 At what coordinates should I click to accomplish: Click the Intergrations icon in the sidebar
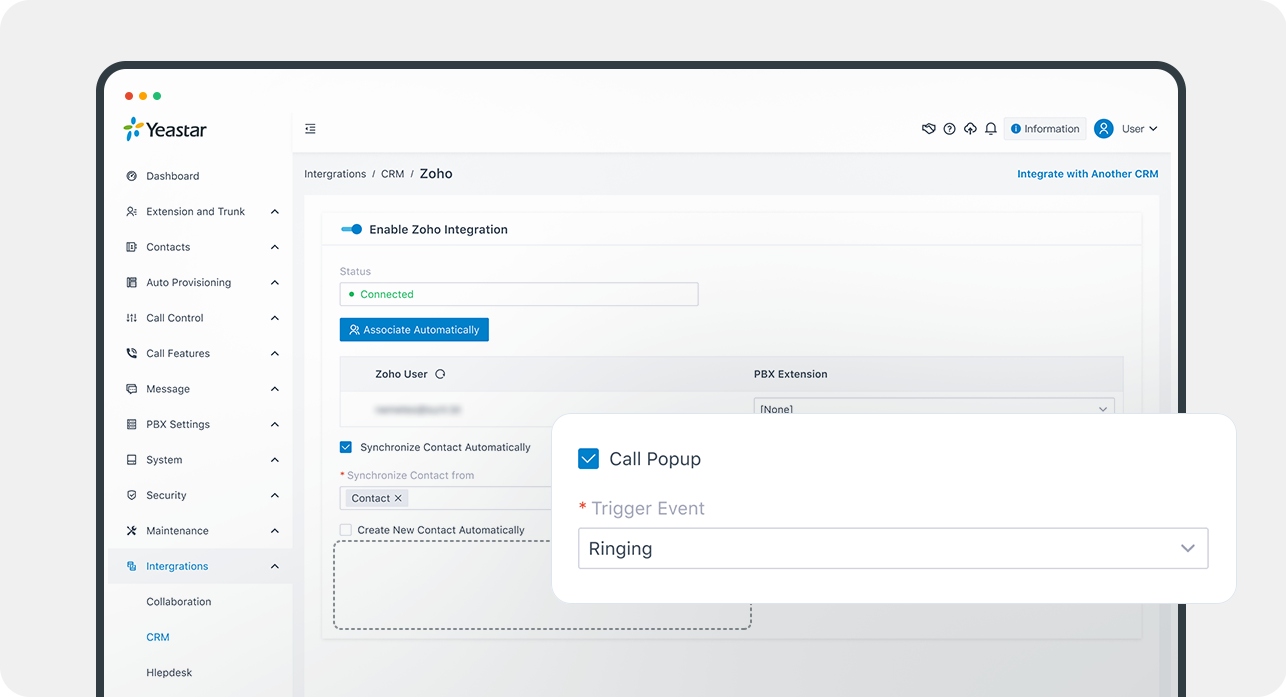click(x=132, y=567)
